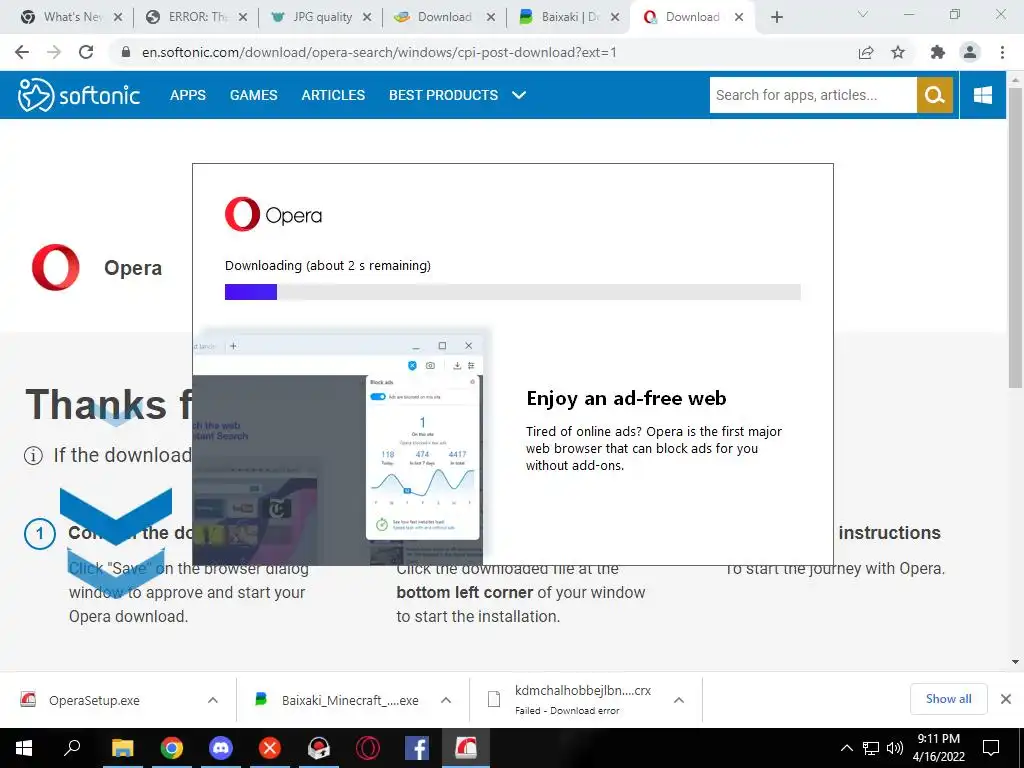Click the Opera ad-blocker preview image
The height and width of the screenshot is (768, 1024).
[340, 447]
